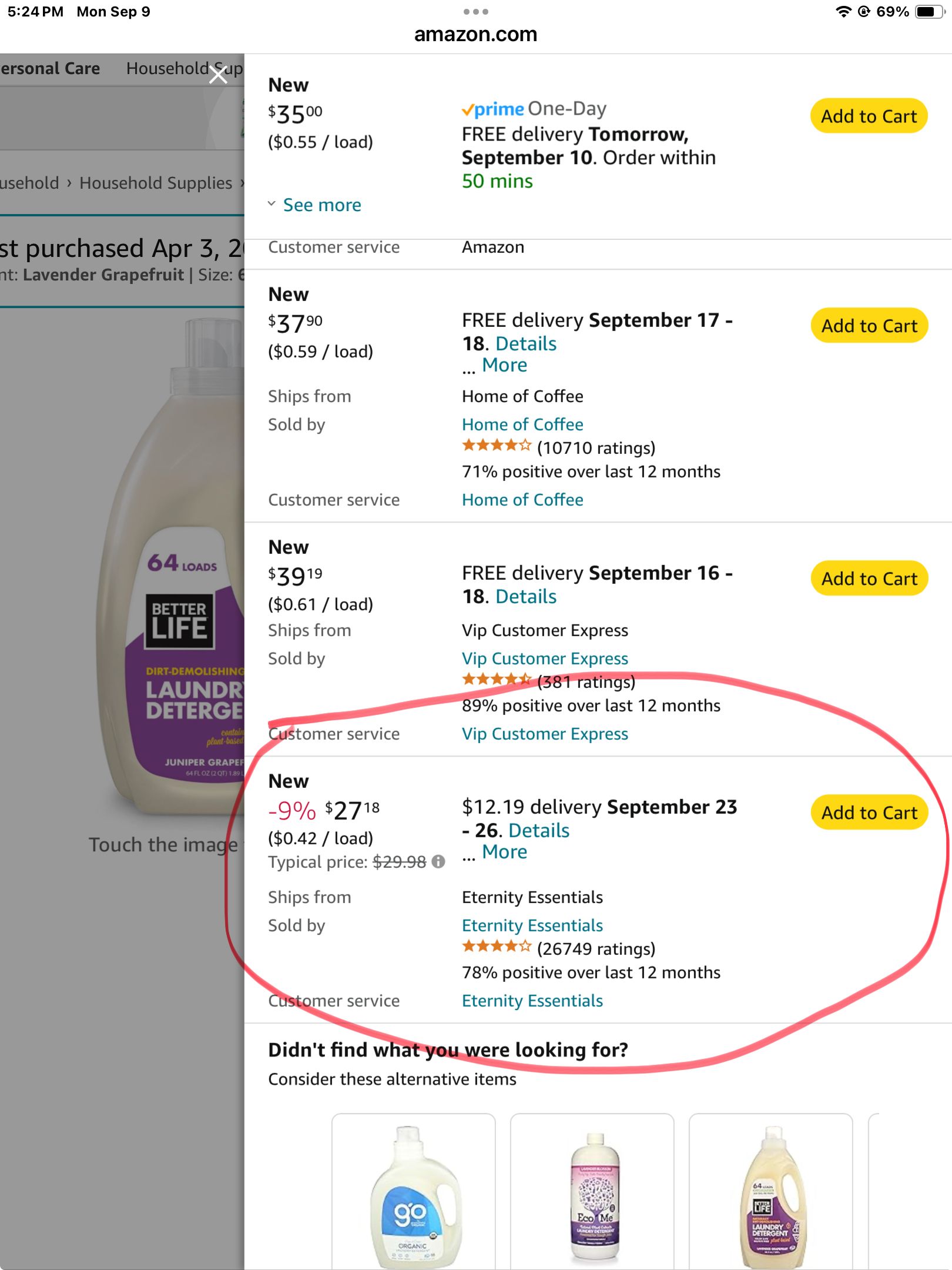Tap the amazon.com address bar
The height and width of the screenshot is (1270, 952).
(475, 35)
